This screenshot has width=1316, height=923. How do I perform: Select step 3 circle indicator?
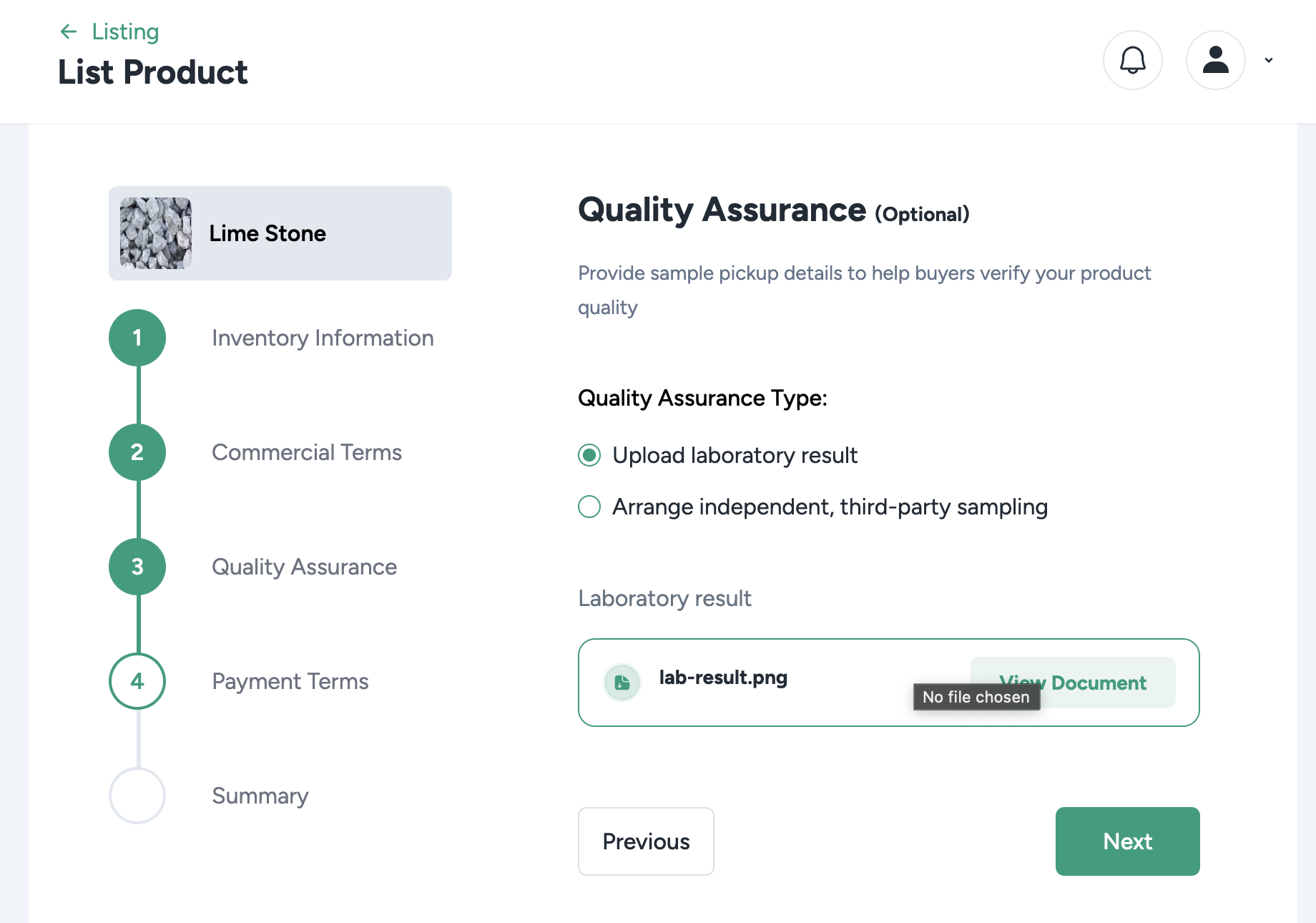pos(137,567)
